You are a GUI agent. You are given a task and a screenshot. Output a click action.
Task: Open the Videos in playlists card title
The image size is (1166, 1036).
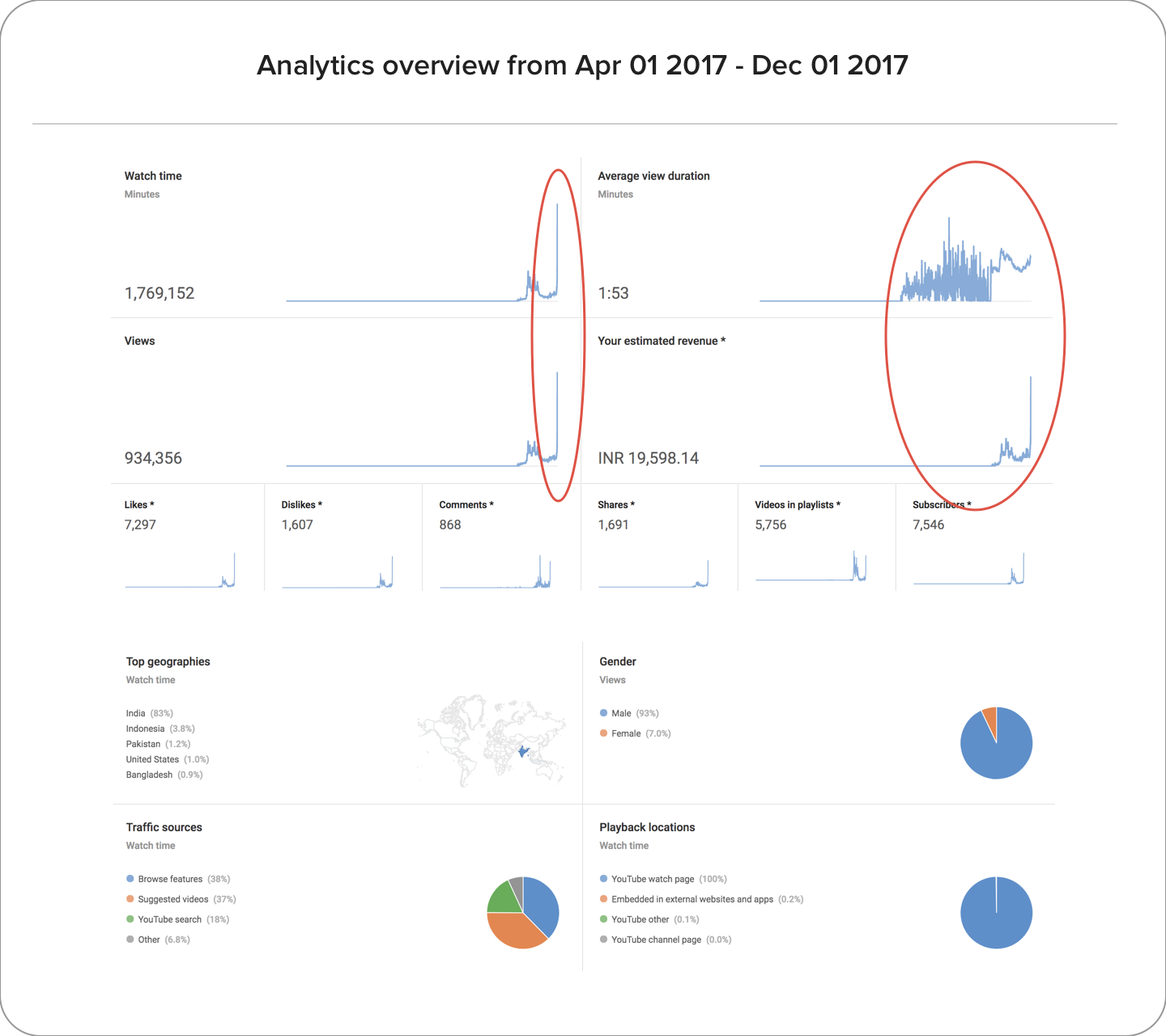tap(798, 504)
